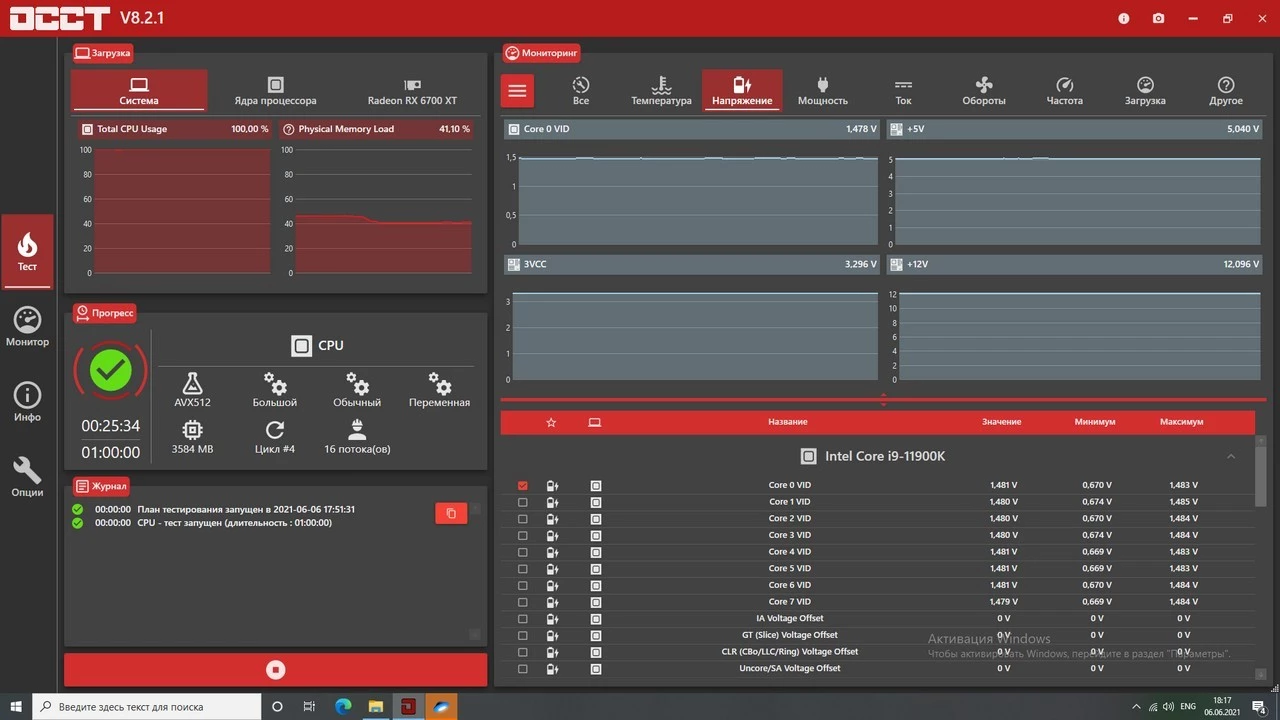1280x720 pixels.
Task: Click the Обычный mode gears icon
Action: pos(357,383)
